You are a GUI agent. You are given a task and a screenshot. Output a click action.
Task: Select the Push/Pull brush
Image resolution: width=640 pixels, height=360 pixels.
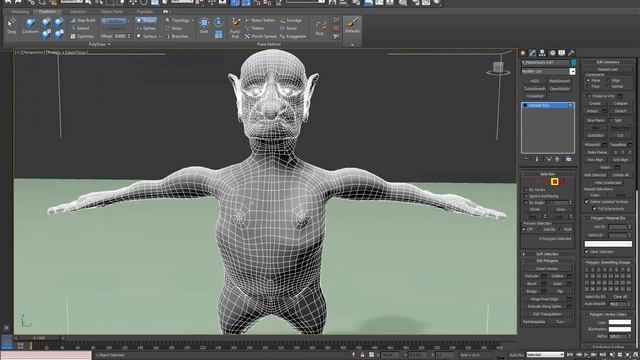click(x=235, y=28)
